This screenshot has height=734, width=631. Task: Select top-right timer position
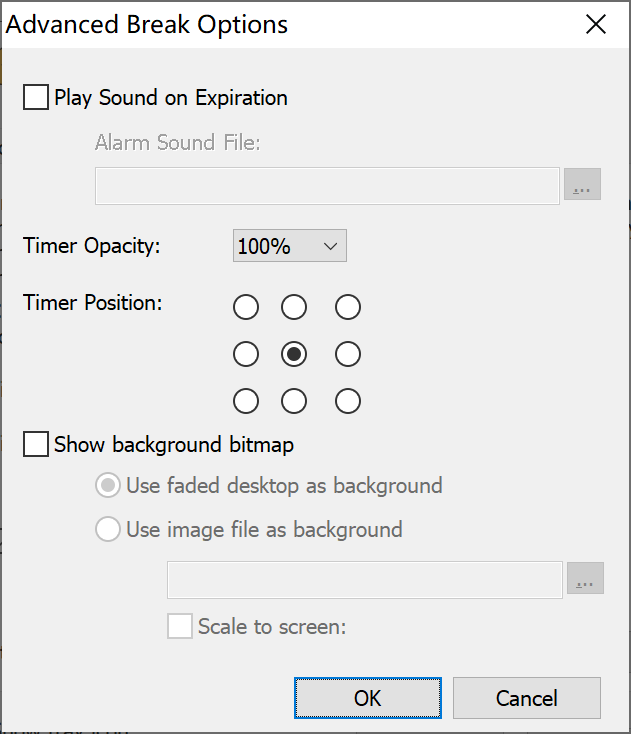tap(348, 307)
